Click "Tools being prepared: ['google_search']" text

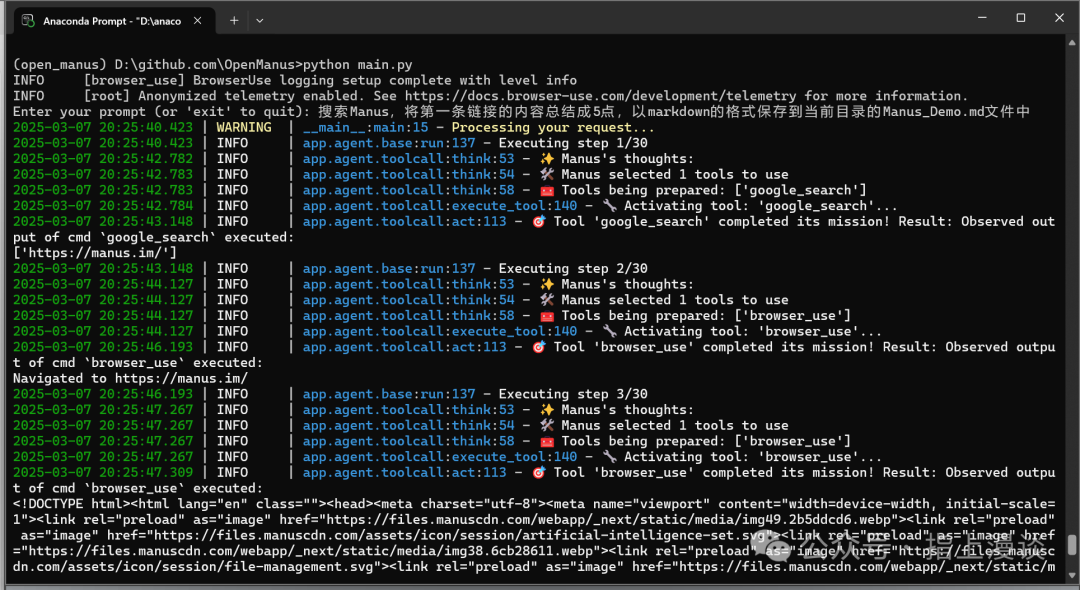(714, 190)
